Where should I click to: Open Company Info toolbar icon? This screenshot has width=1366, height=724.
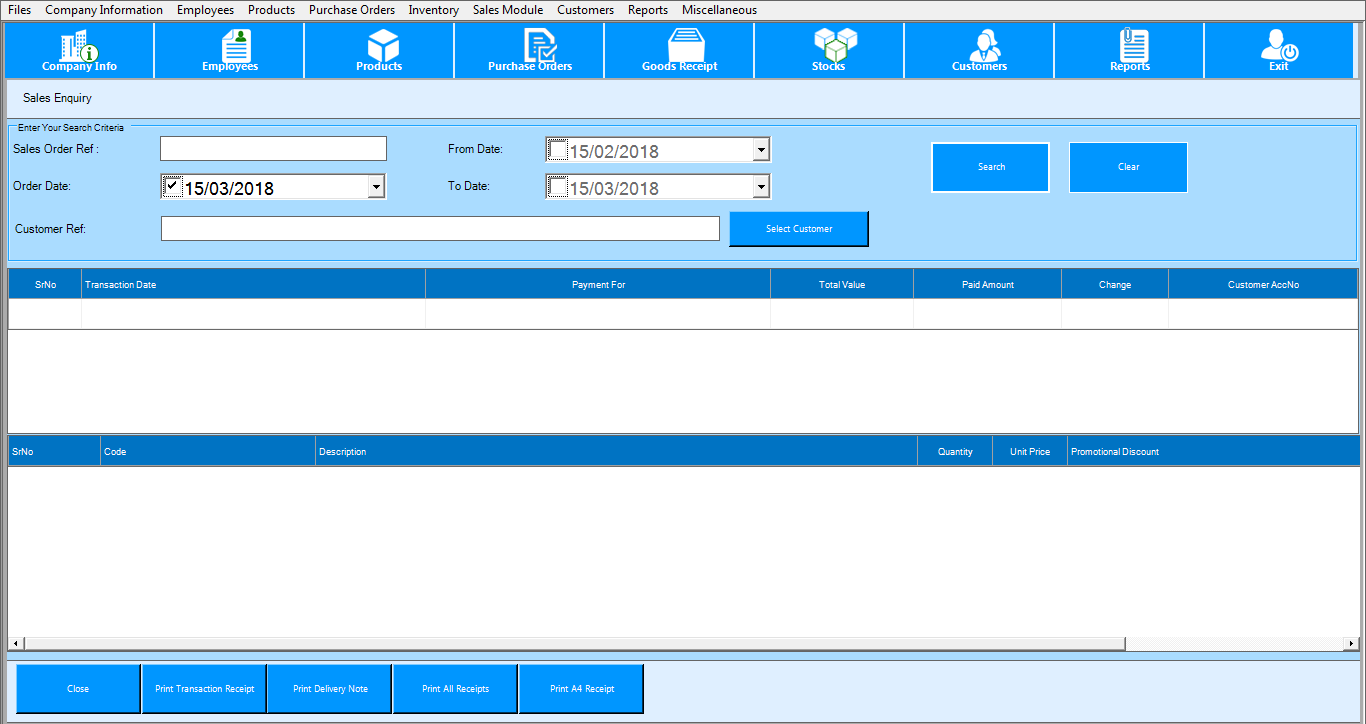pyautogui.click(x=79, y=50)
